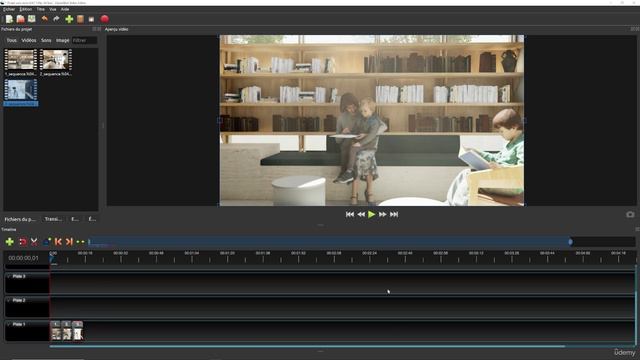Click the timeline playhead marker

click(x=52, y=258)
